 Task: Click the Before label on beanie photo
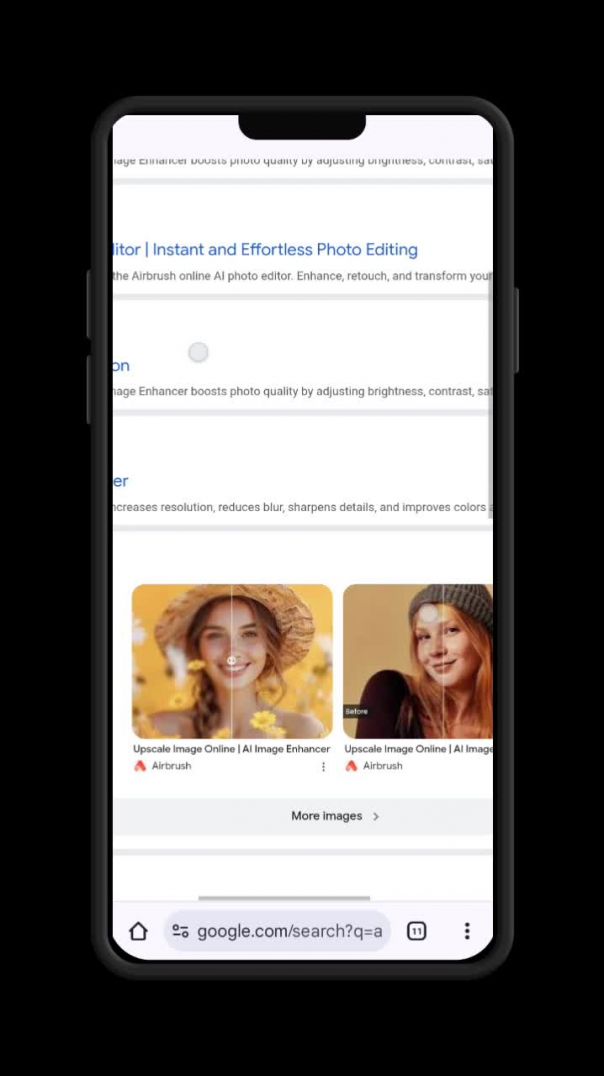(x=356, y=712)
